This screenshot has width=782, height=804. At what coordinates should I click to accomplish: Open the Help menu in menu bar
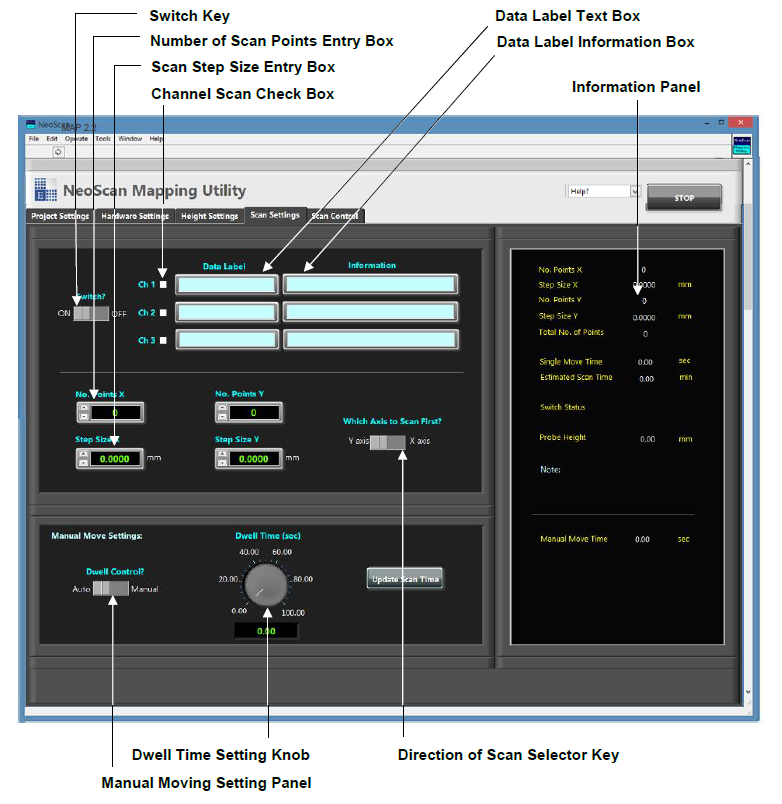tap(156, 138)
